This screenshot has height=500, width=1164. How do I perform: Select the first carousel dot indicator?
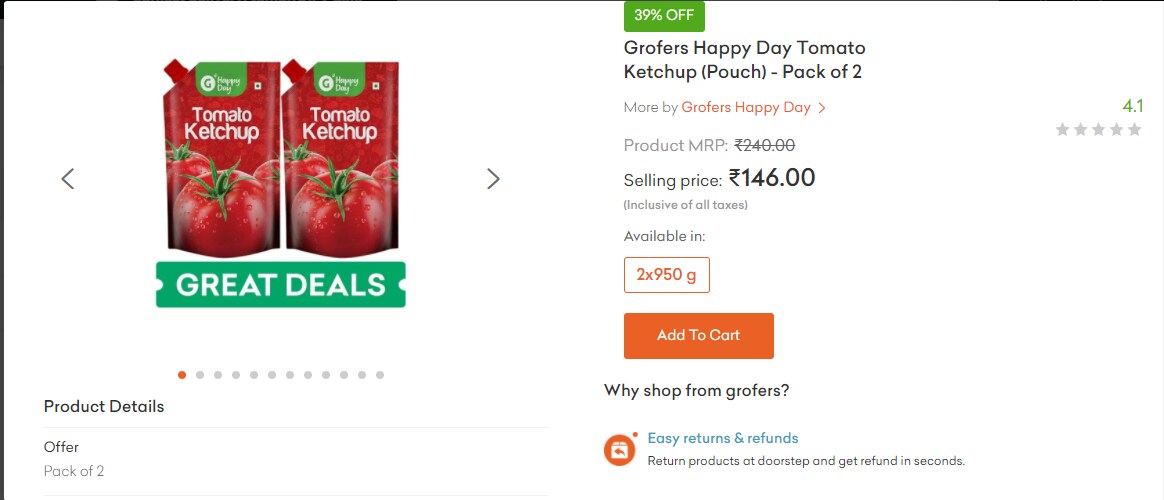(x=182, y=375)
